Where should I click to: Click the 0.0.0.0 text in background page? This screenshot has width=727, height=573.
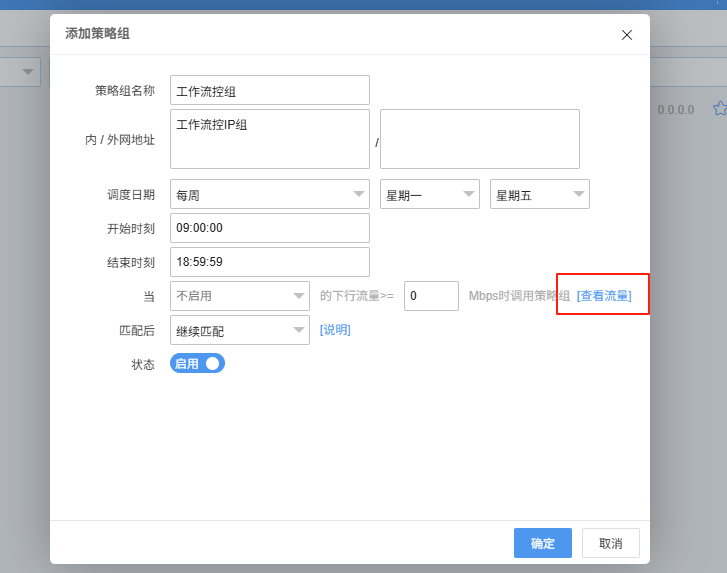tap(676, 110)
